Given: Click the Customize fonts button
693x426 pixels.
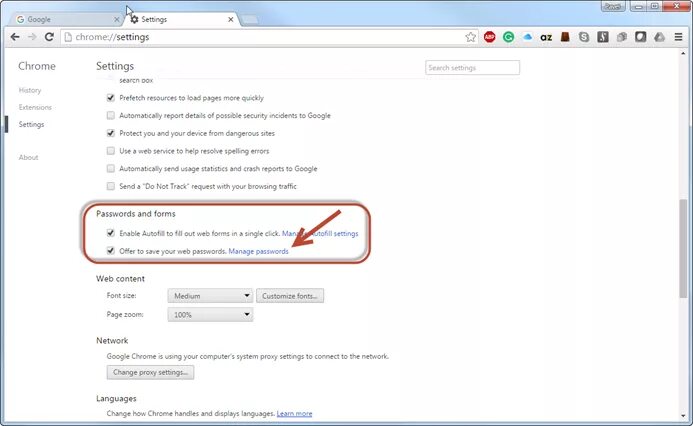Looking at the screenshot, I should pyautogui.click(x=290, y=296).
